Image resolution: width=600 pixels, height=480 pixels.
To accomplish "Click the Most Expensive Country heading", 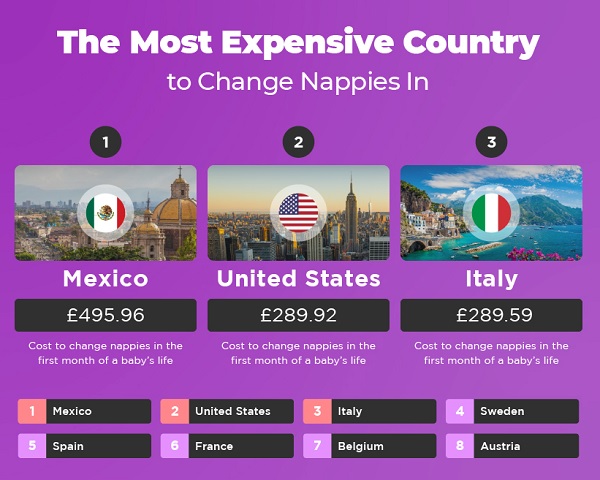I will pyautogui.click(x=298, y=43).
